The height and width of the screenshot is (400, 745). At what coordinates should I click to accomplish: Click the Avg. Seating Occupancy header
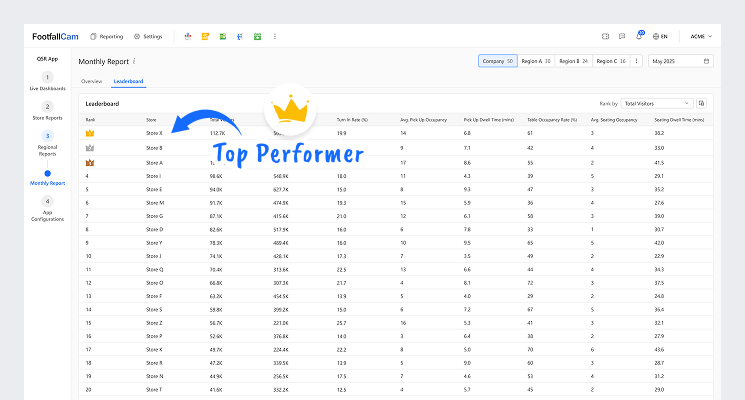coord(614,120)
